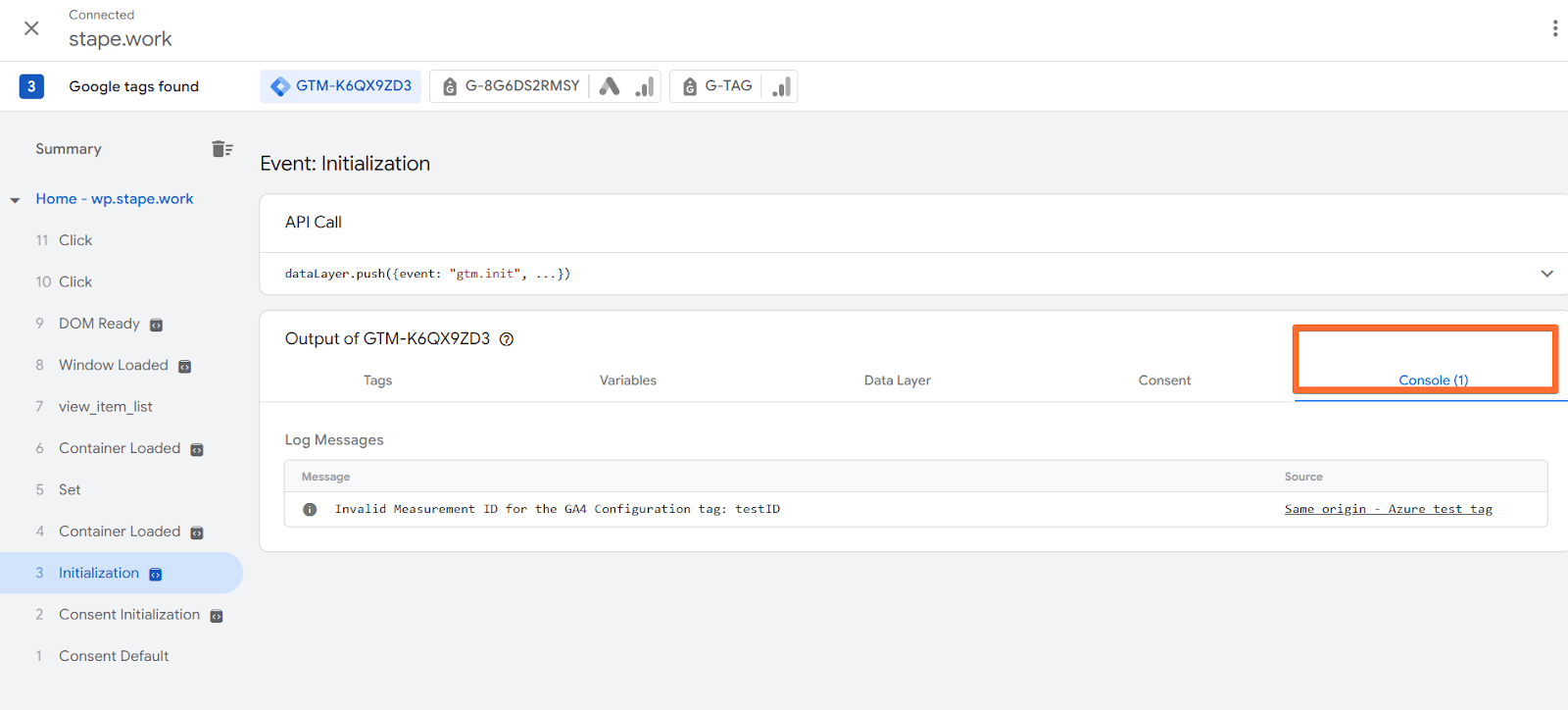Open the three-dot more options menu
Screen dimensions: 1568x710
[1554, 28]
